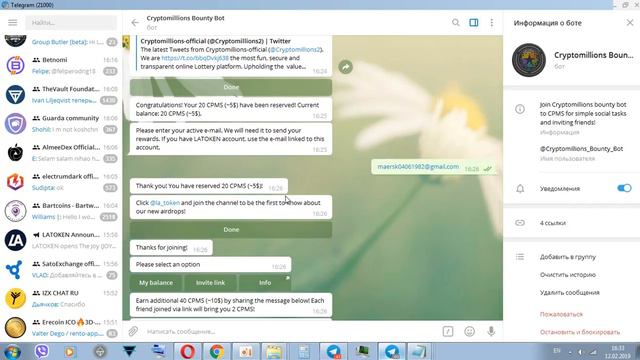Open Google Chrome from the taskbar
Viewport: 640px width, 360px height.
pos(217,351)
